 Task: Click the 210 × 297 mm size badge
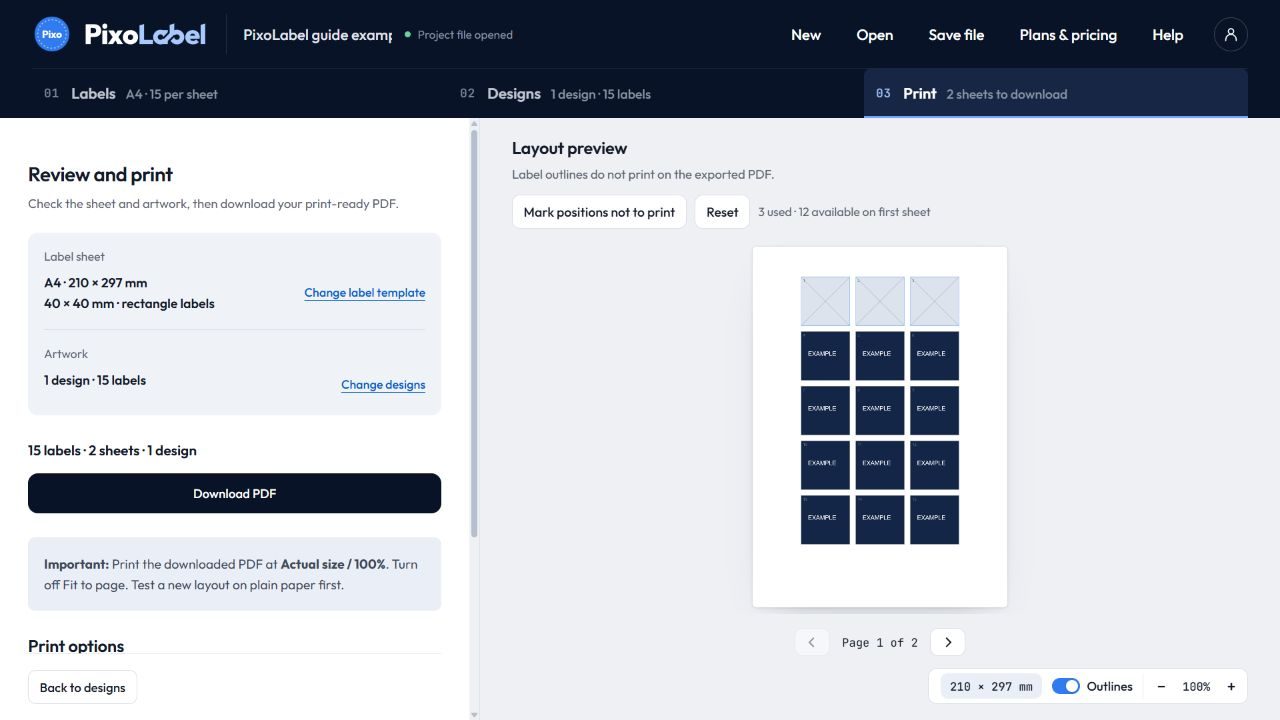pyautogui.click(x=991, y=687)
